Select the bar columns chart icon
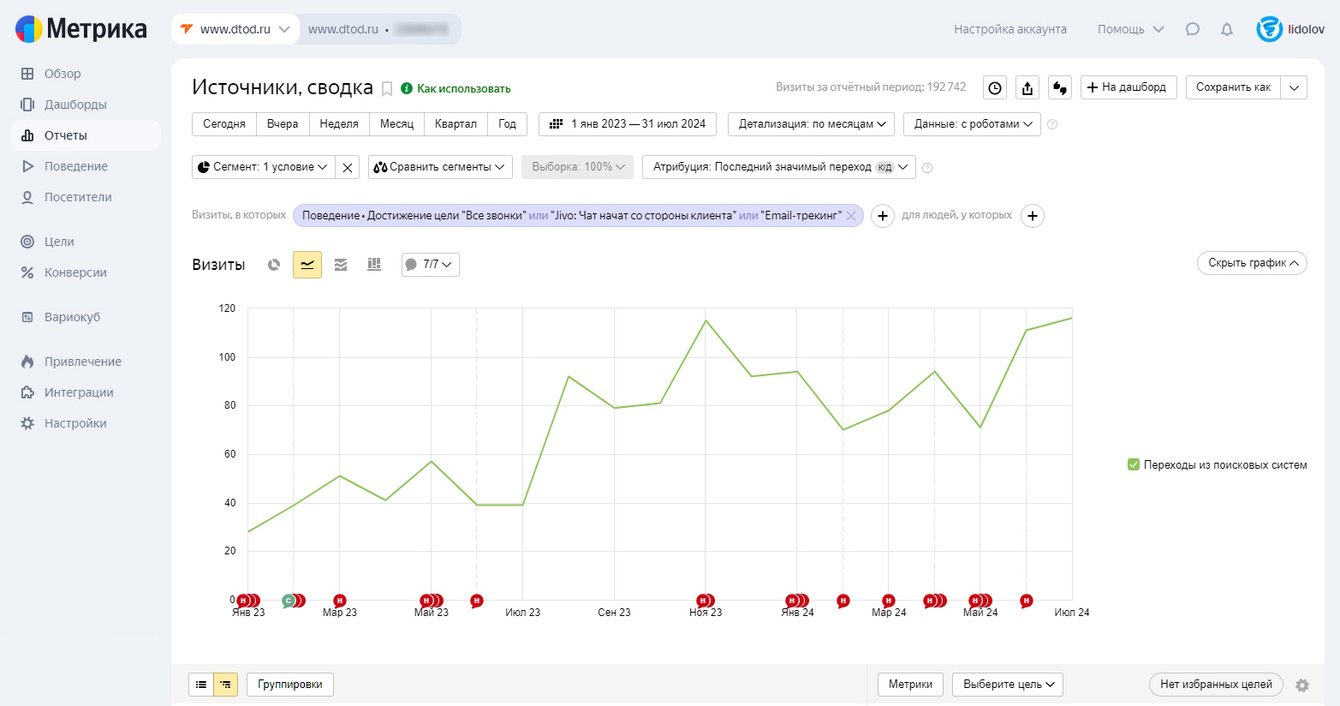The height and width of the screenshot is (706, 1340). [x=374, y=265]
